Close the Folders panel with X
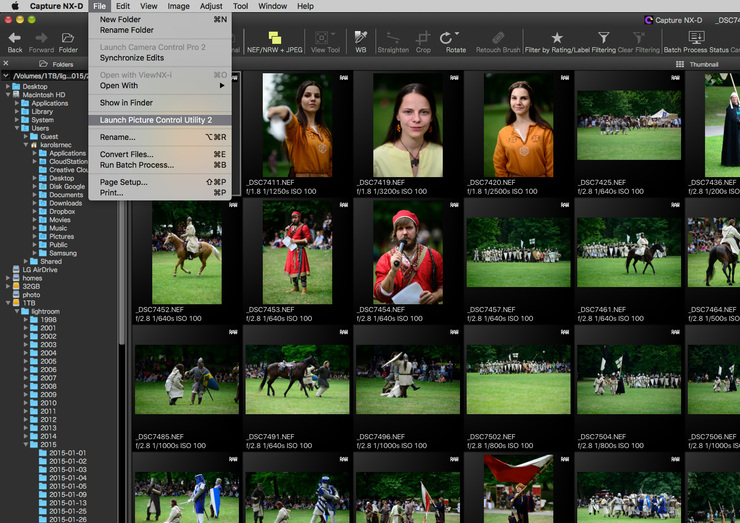Screen dimensions: 740x523 tap(6, 63)
